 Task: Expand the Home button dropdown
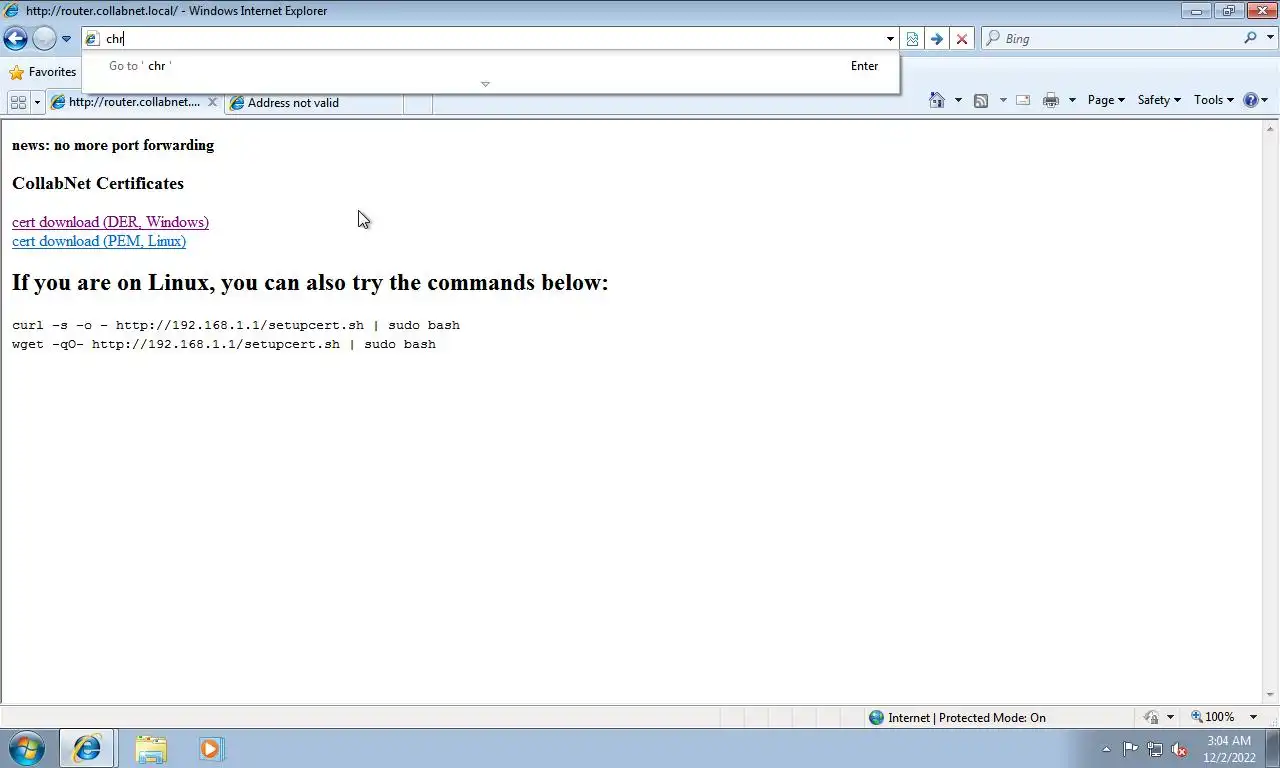click(x=958, y=100)
